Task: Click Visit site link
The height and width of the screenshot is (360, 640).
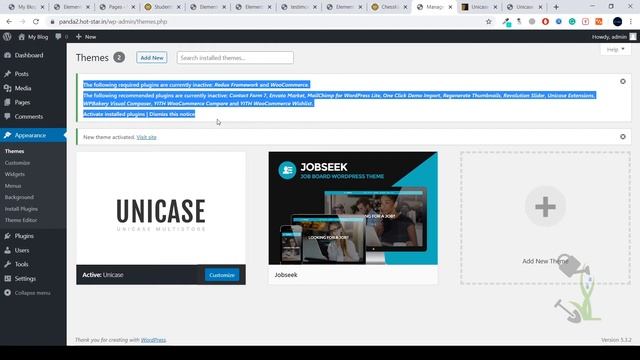Action: pyautogui.click(x=147, y=137)
